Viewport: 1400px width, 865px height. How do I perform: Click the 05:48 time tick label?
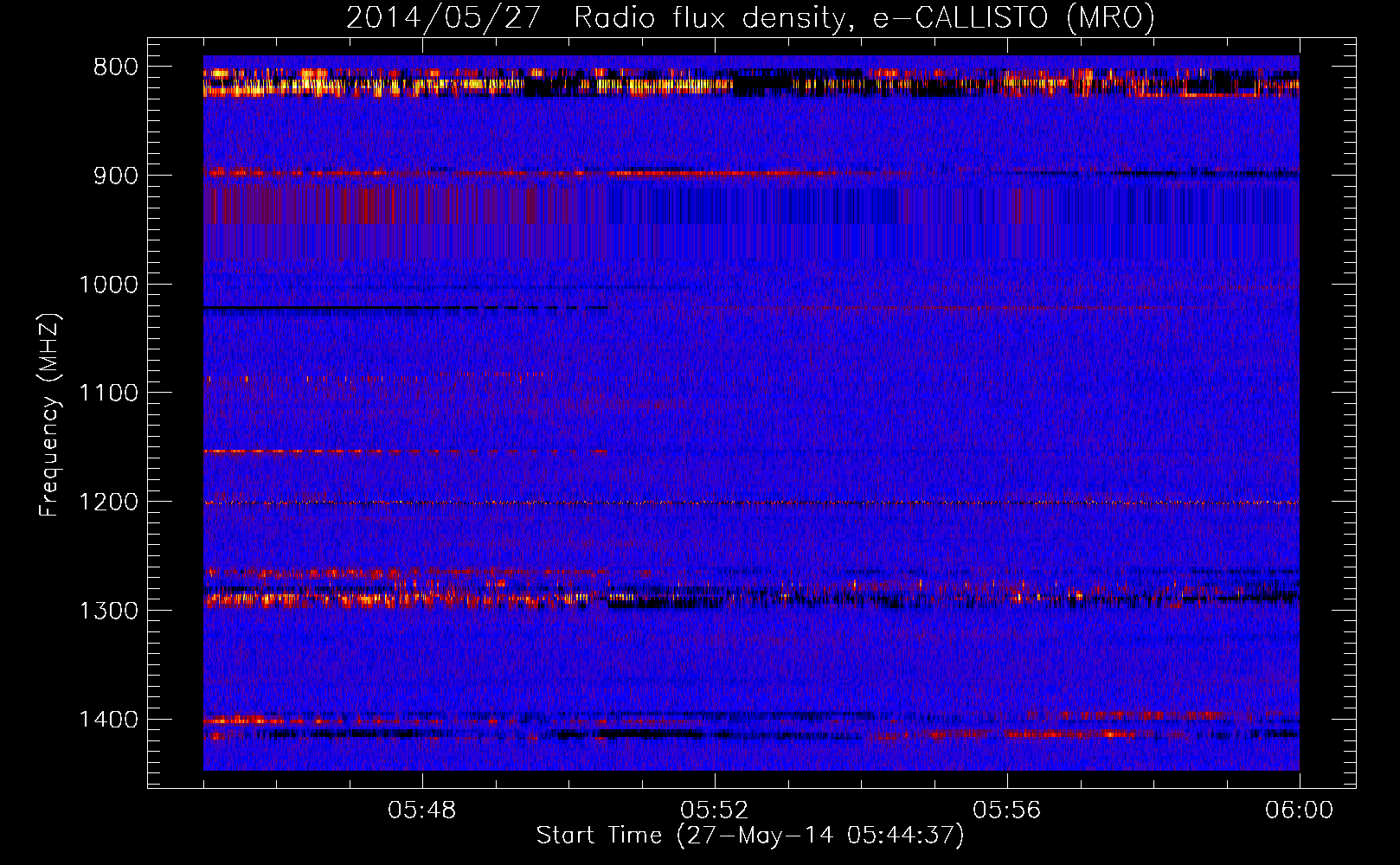(422, 811)
